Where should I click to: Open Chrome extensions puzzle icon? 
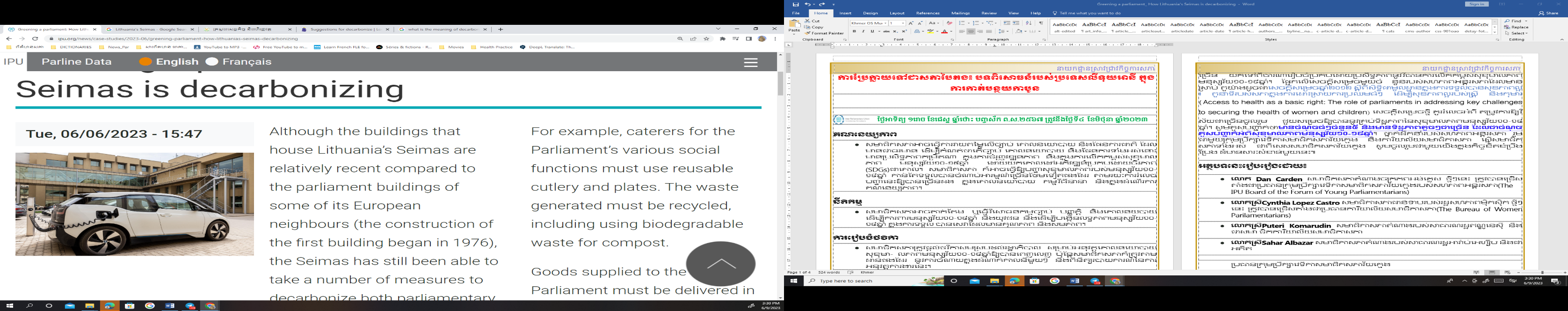click(x=723, y=38)
